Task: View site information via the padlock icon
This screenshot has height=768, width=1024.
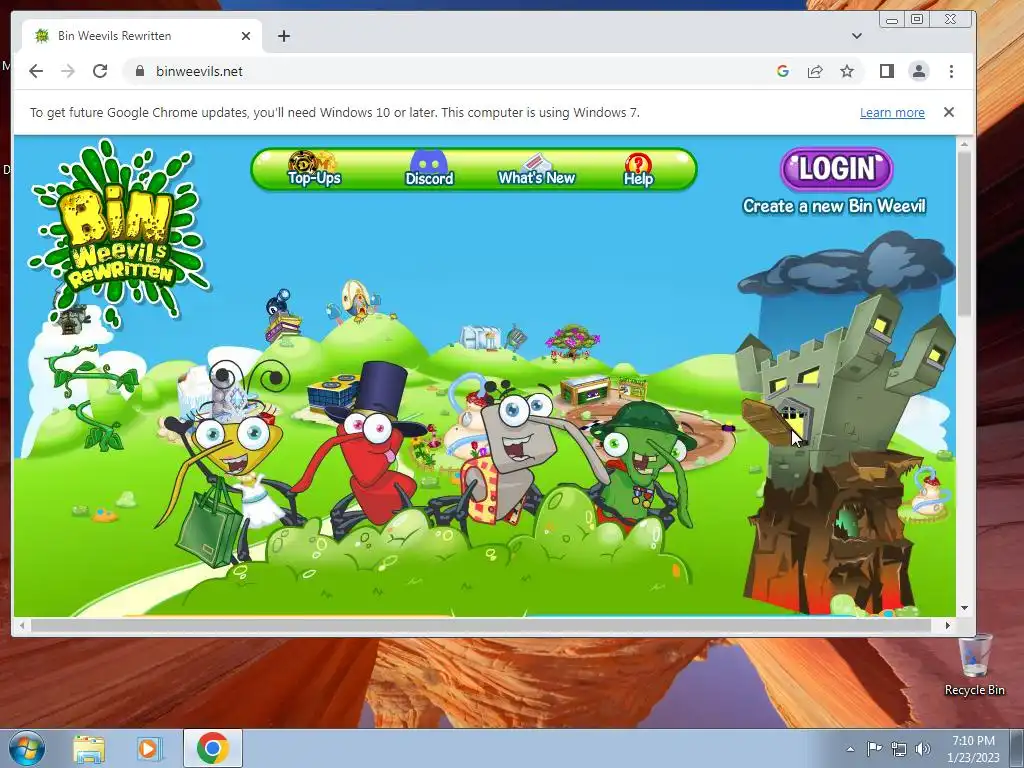Action: 139,71
